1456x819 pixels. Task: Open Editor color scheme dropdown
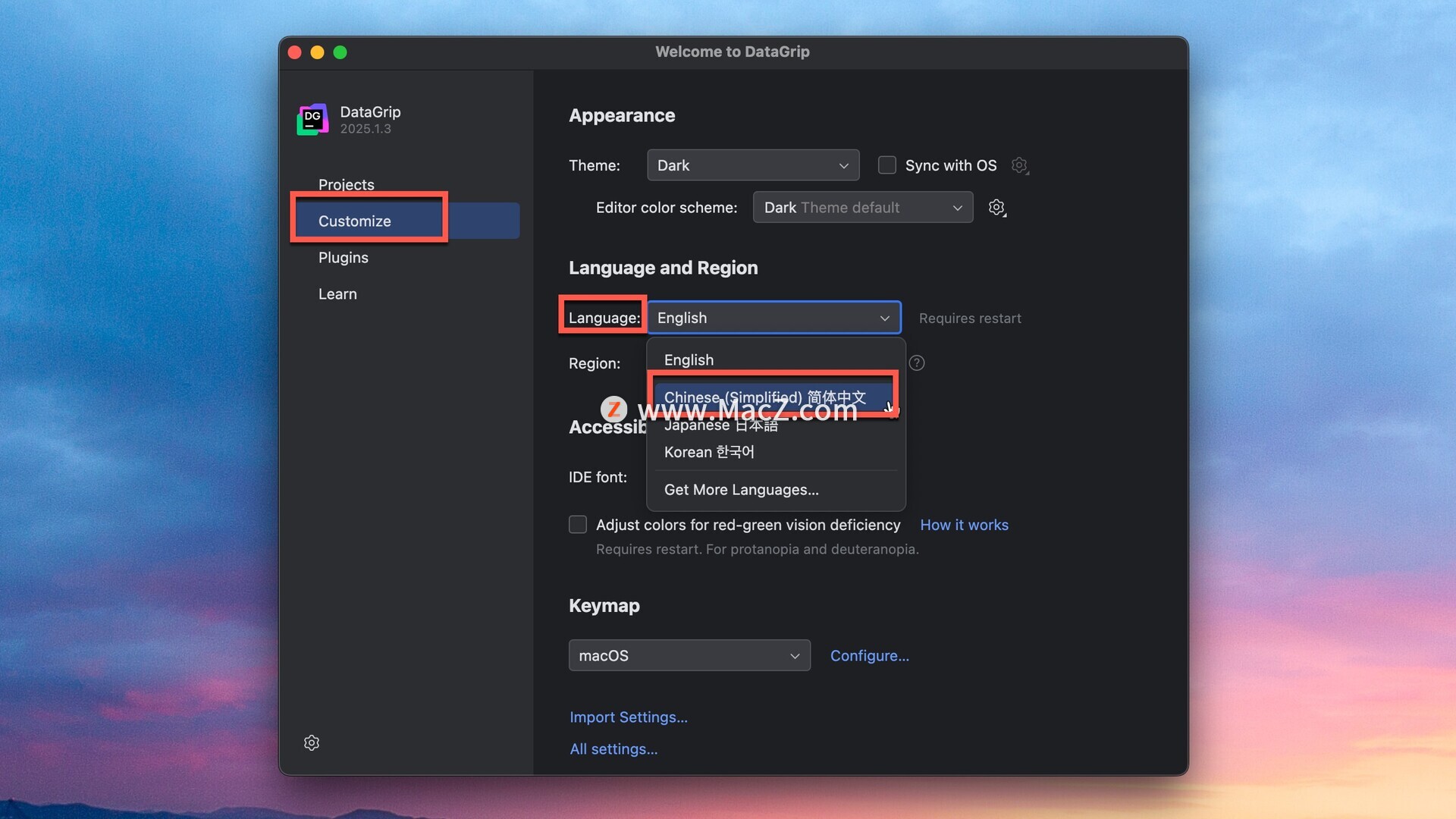click(x=863, y=208)
